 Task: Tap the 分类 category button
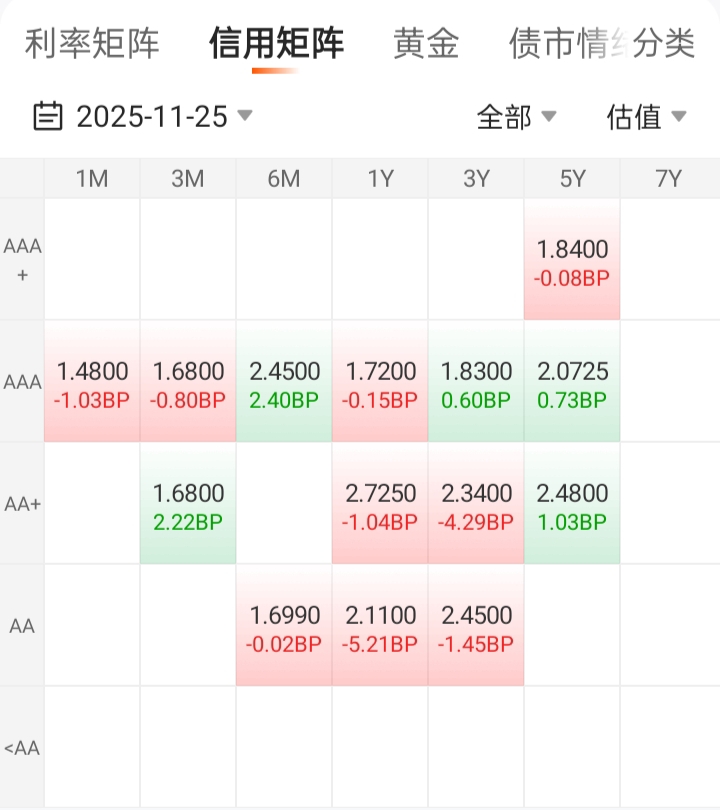[x=664, y=44]
